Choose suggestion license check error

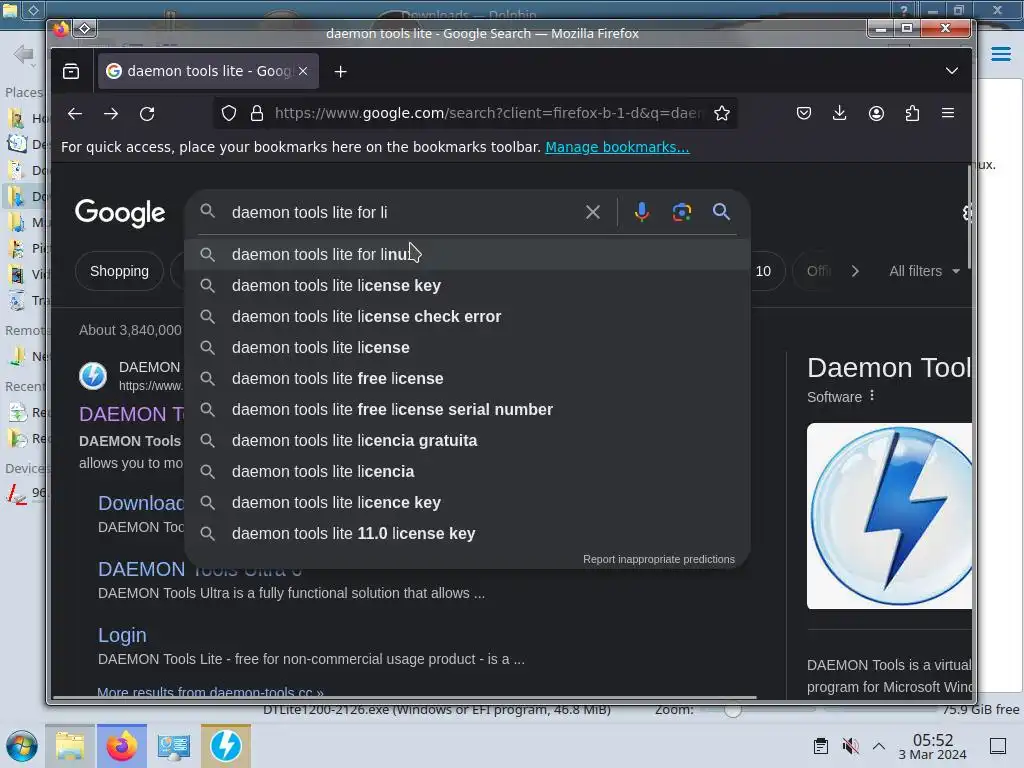coord(467,316)
